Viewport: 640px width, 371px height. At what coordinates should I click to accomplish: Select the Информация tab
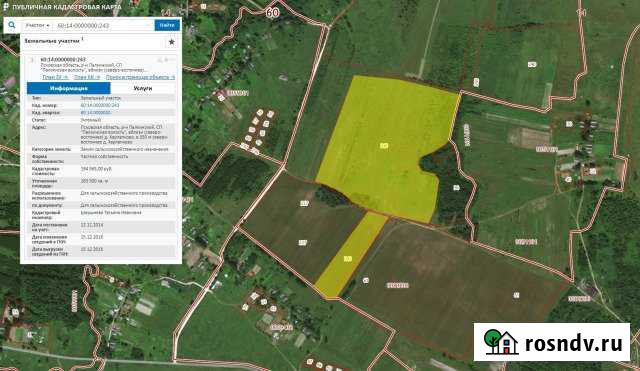pyautogui.click(x=69, y=88)
